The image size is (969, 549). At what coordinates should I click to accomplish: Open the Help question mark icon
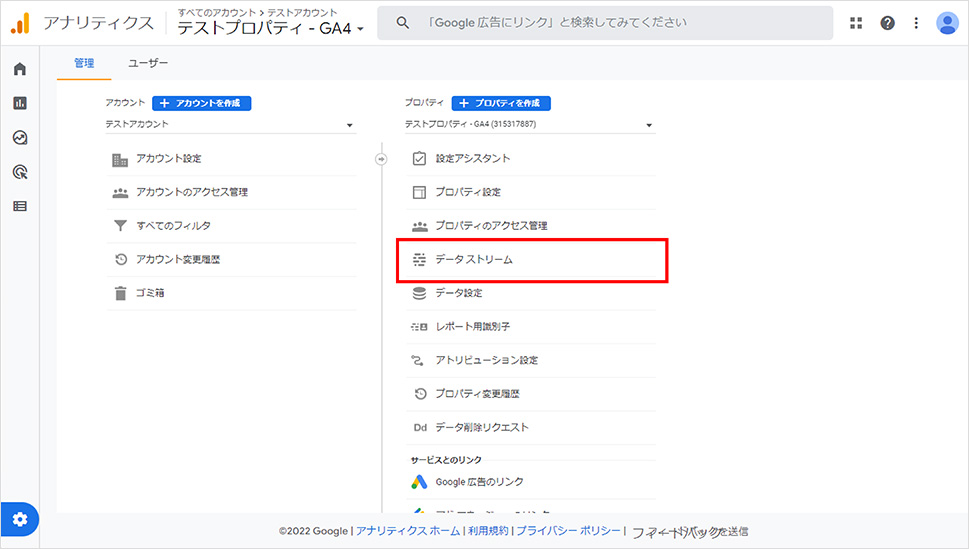(887, 23)
